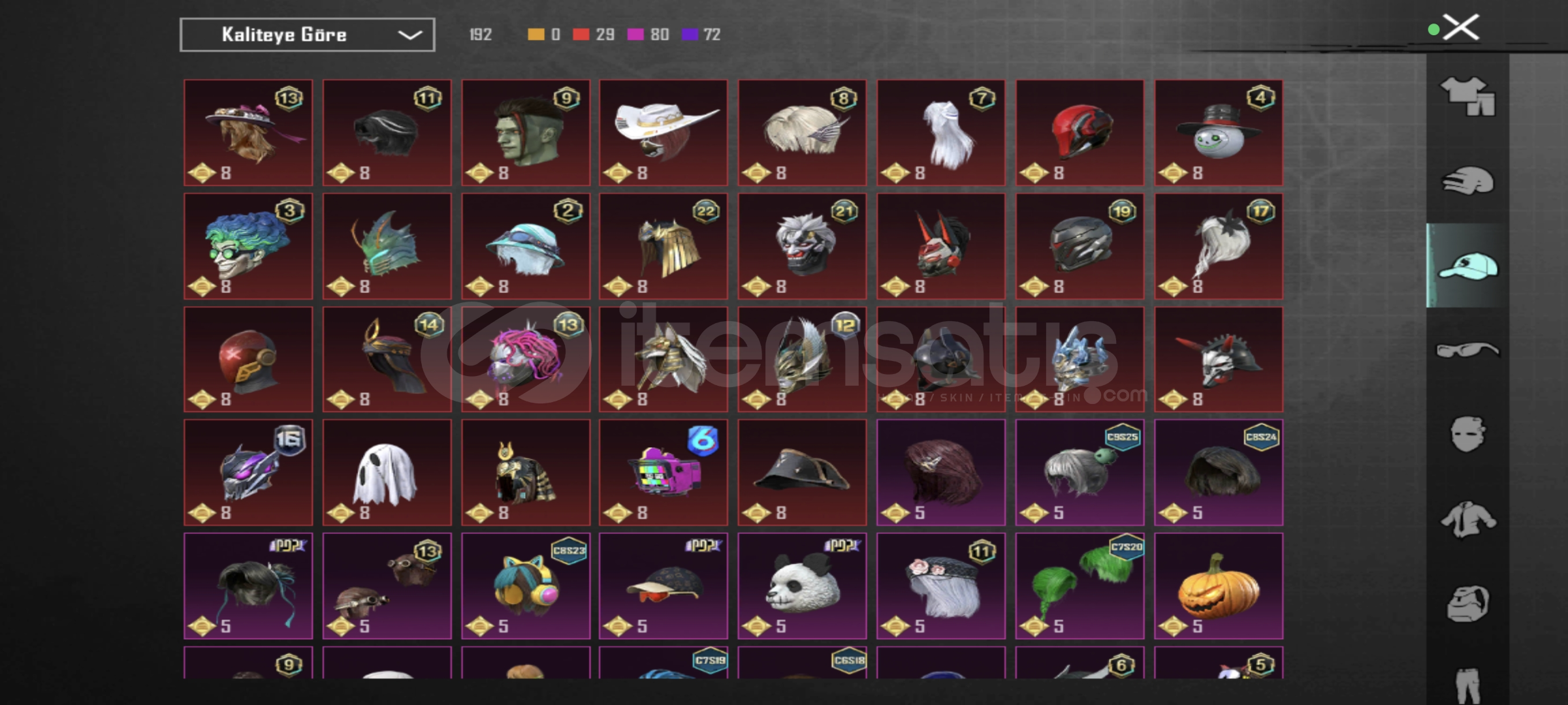1568x705 pixels.
Task: Select the white ghost sheet headwear
Action: coord(387,473)
